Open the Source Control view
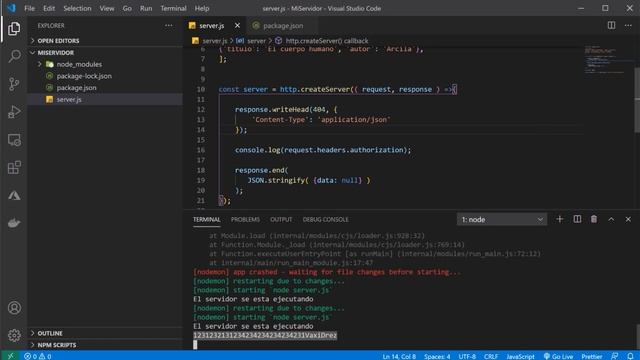The width and height of the screenshot is (640, 360). 14,84
